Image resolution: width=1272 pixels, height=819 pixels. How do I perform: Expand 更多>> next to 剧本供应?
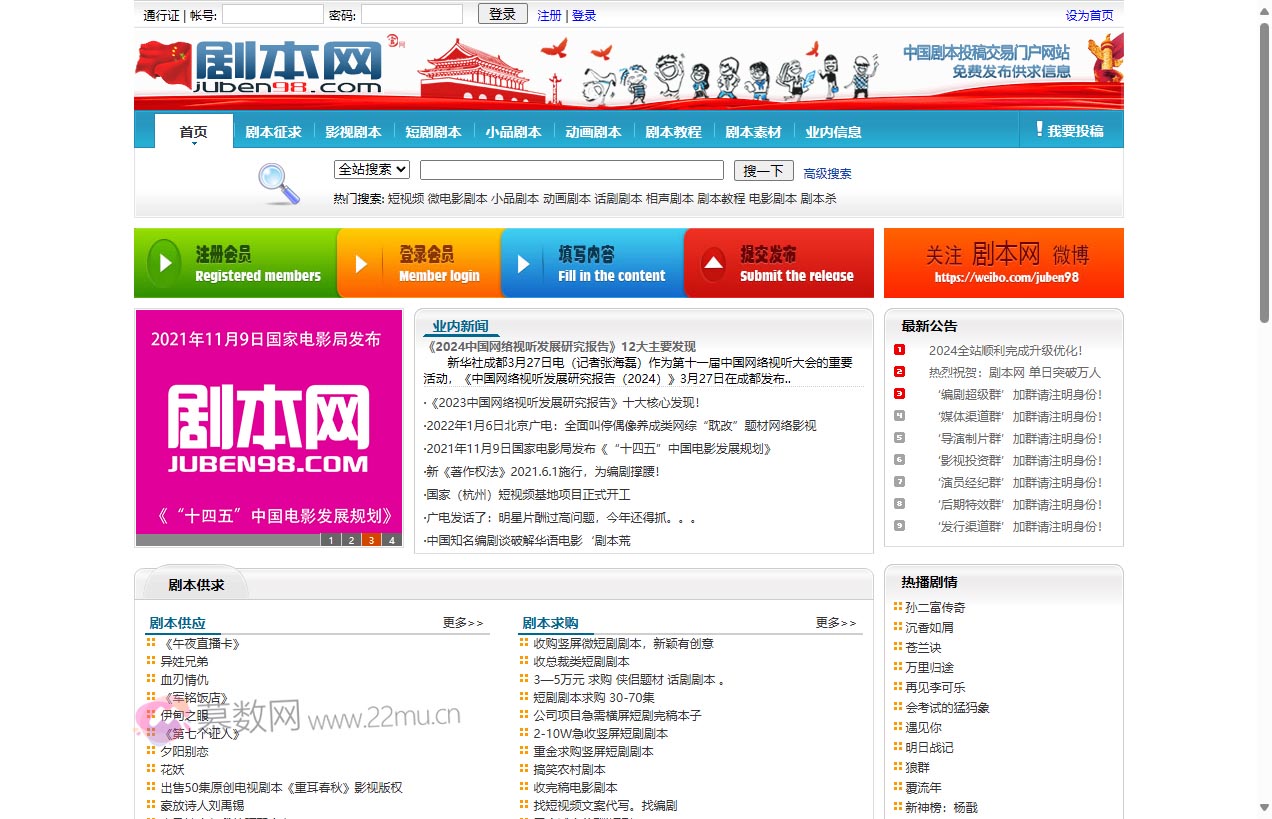coord(463,623)
